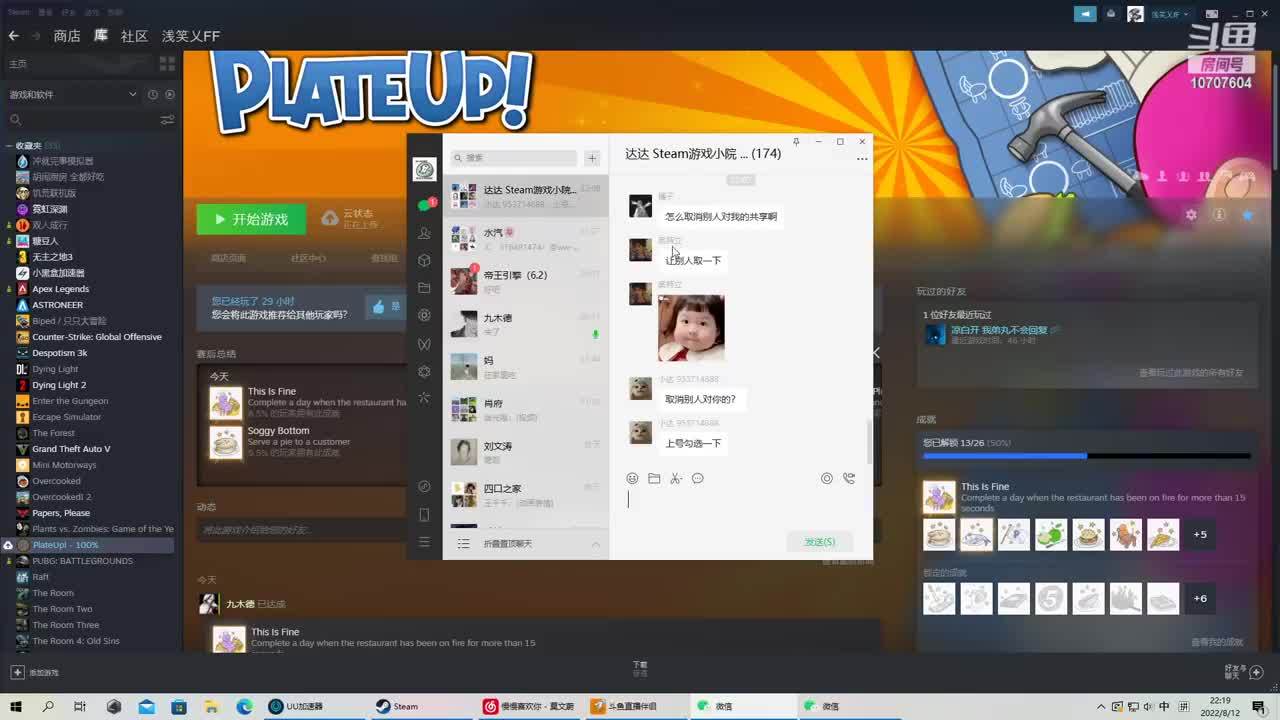The width and height of the screenshot is (1280, 720).
Task: Add a new chat with WeChat plus button
Action: (592, 158)
